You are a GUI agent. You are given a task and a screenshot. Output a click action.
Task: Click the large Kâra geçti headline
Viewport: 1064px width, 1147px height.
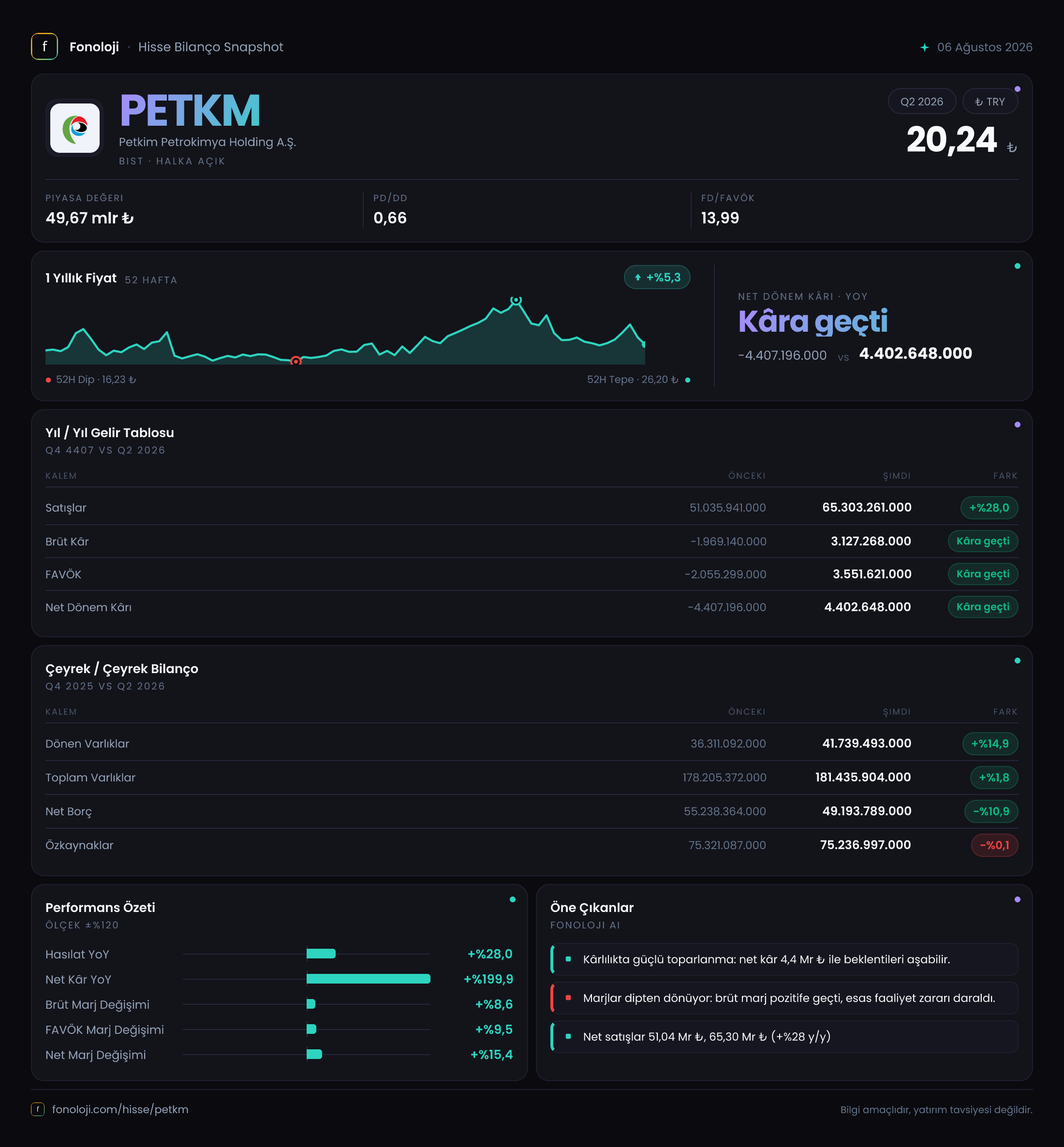tap(813, 321)
